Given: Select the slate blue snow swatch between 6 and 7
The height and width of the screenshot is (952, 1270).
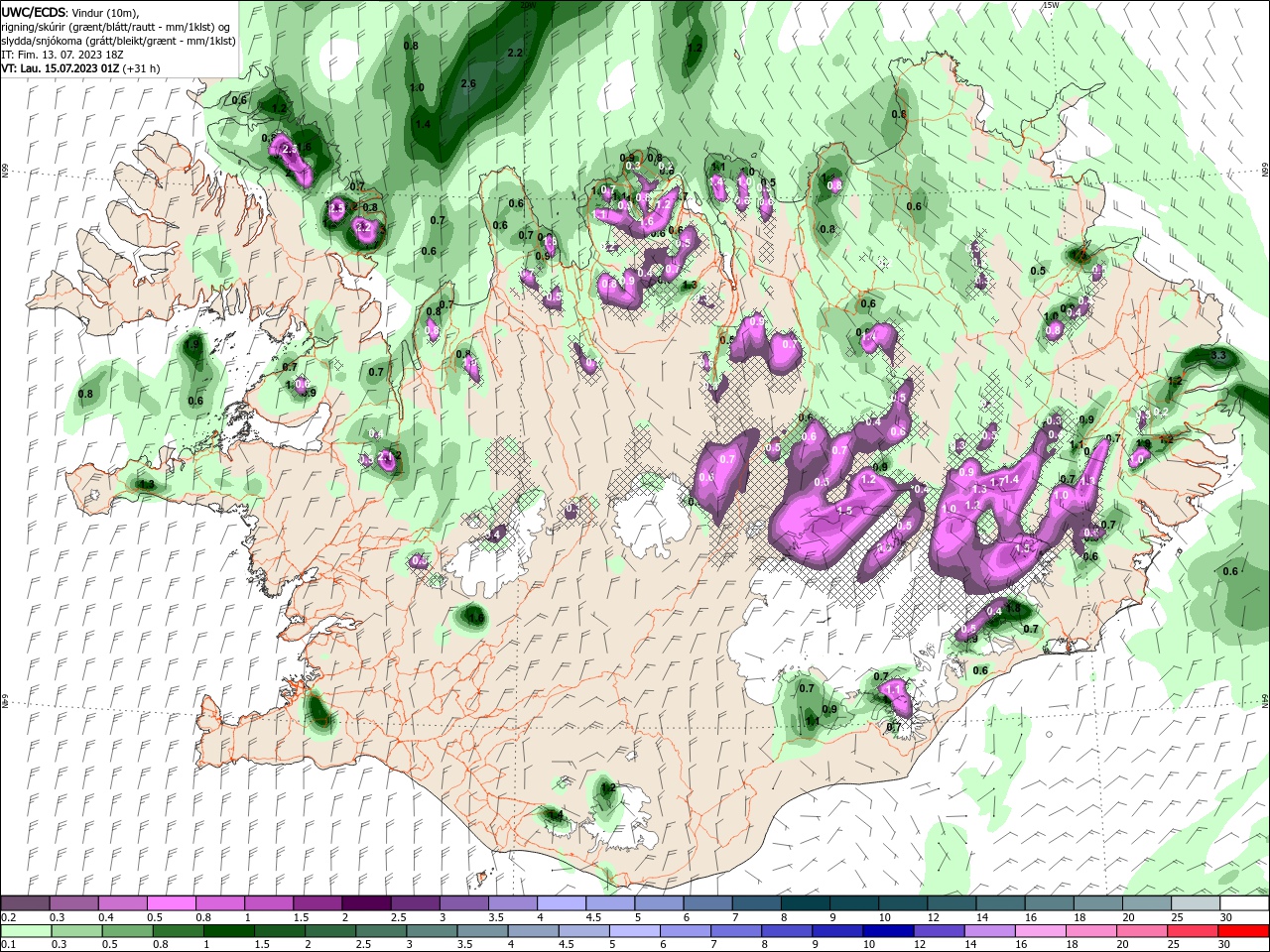Looking at the screenshot, I should (x=708, y=904).
